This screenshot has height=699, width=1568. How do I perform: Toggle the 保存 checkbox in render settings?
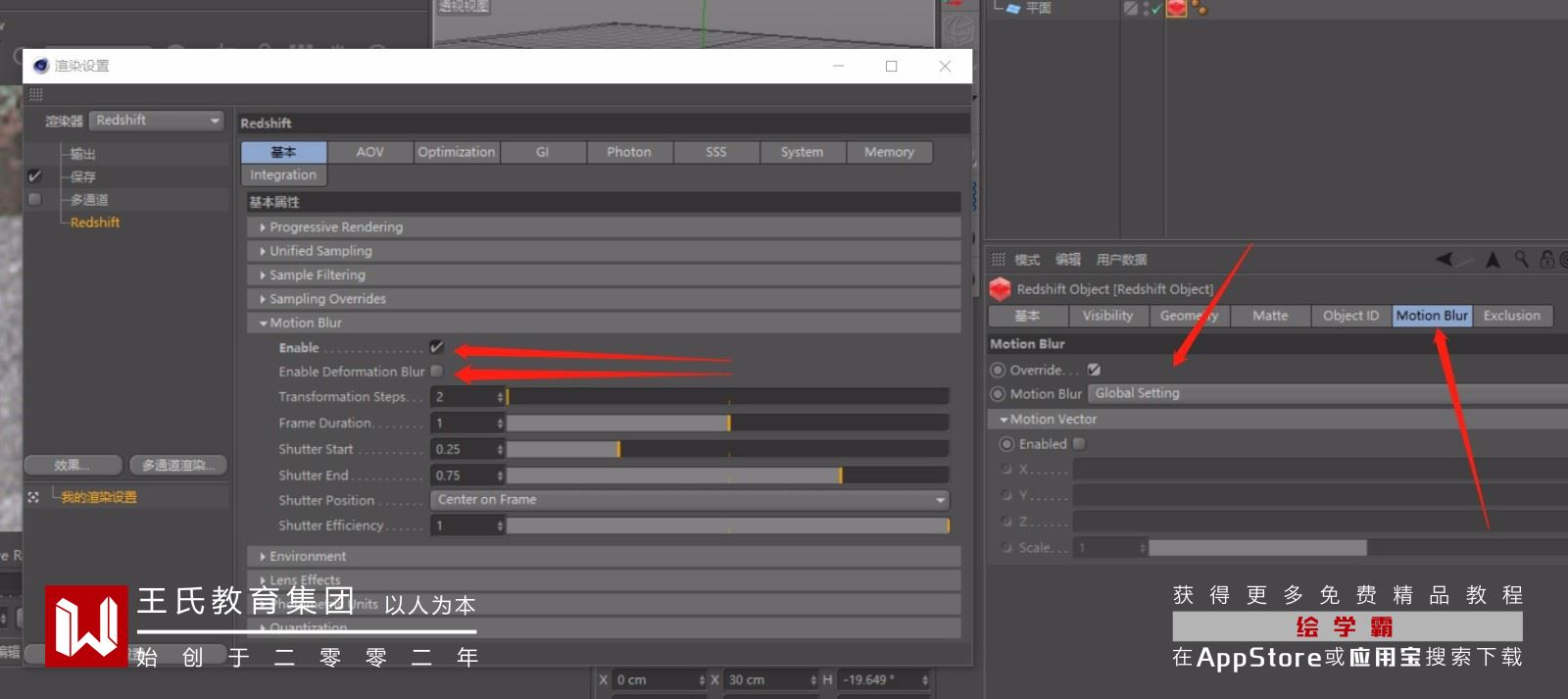[x=35, y=176]
